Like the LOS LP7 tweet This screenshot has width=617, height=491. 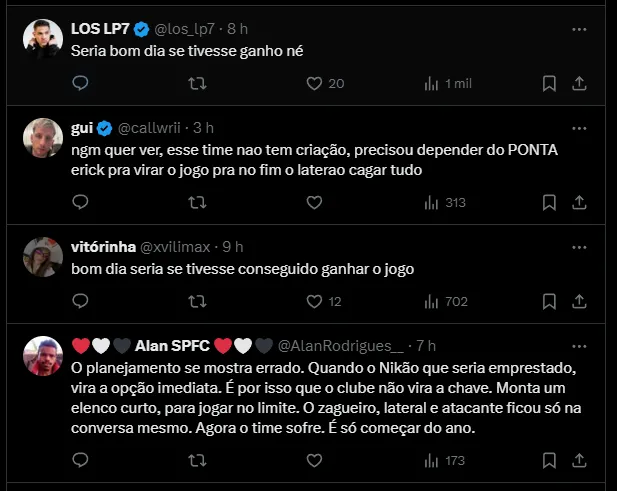coord(314,84)
